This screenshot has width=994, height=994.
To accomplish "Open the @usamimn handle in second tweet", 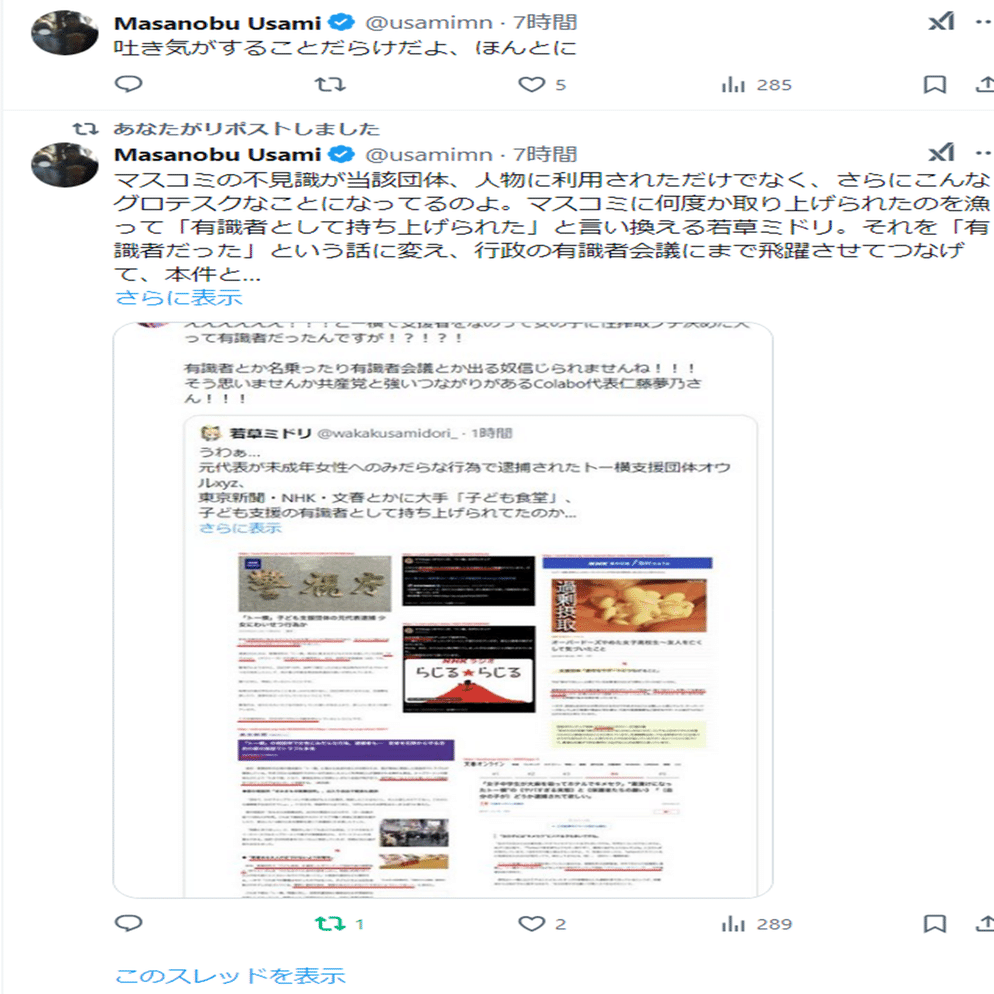I will click(429, 154).
